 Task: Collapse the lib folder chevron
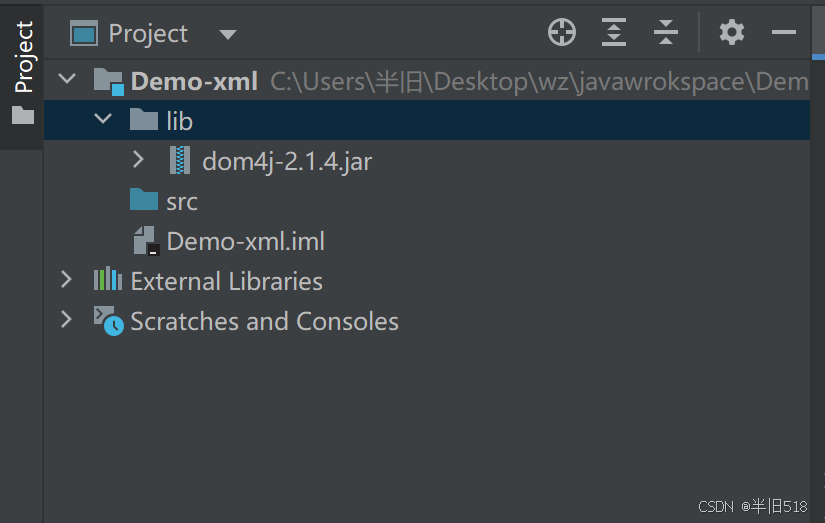point(103,119)
